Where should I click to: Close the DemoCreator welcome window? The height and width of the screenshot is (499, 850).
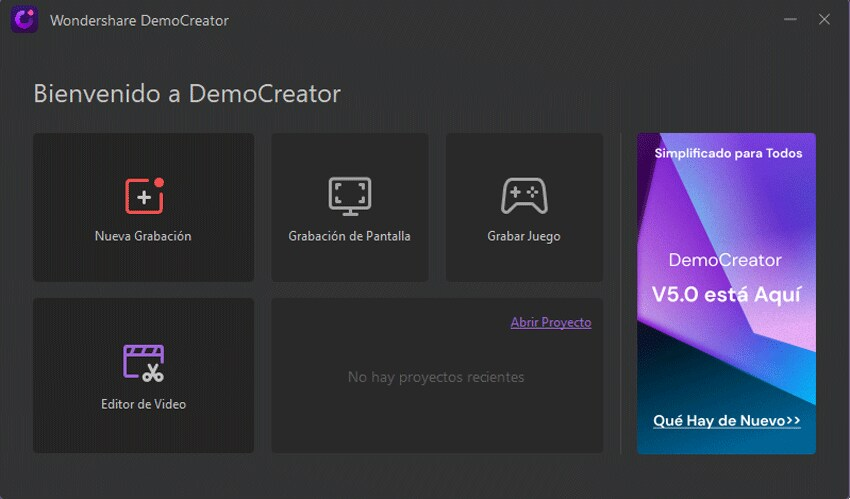pyautogui.click(x=824, y=19)
